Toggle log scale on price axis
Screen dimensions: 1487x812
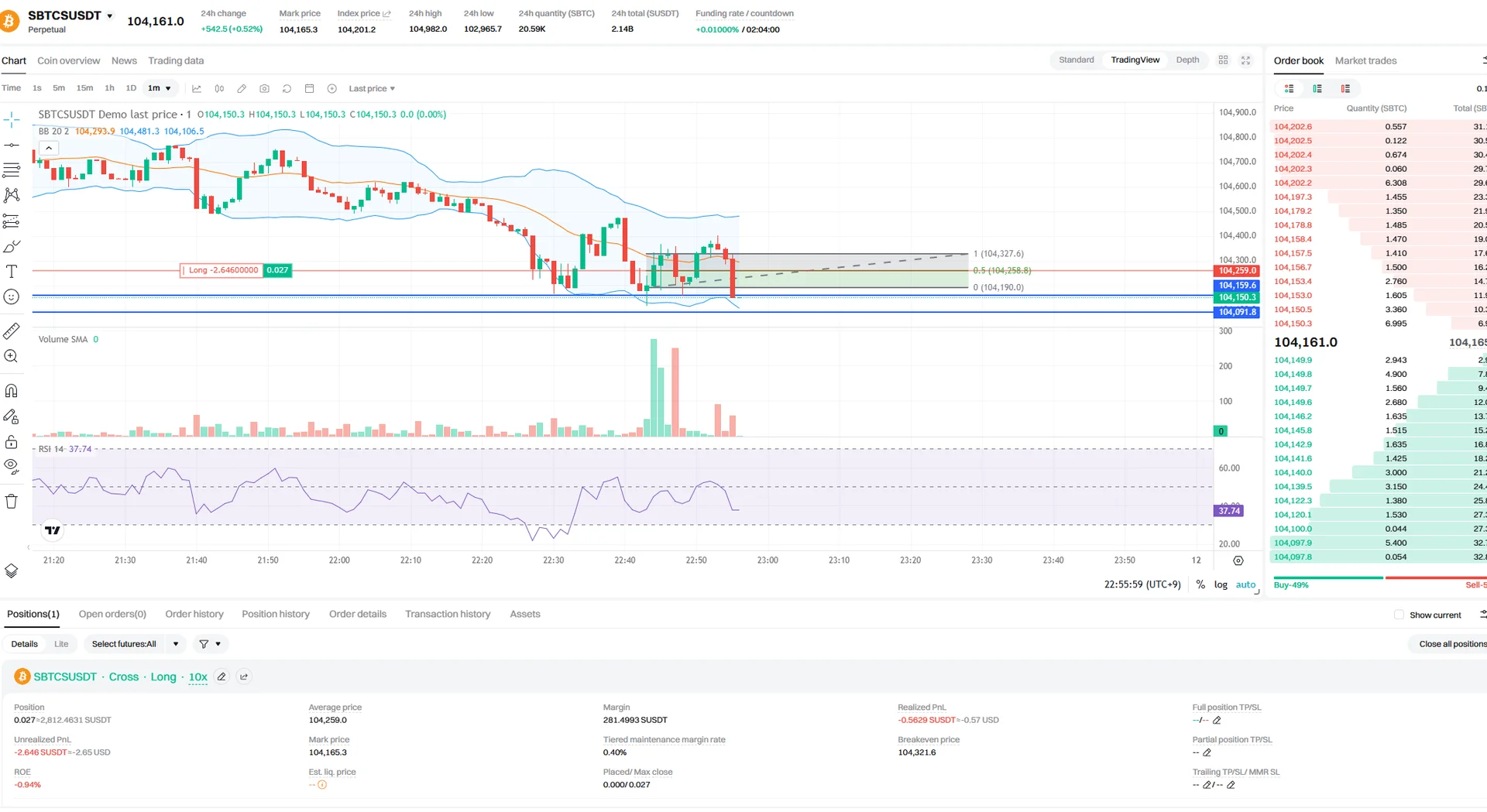pos(1221,585)
